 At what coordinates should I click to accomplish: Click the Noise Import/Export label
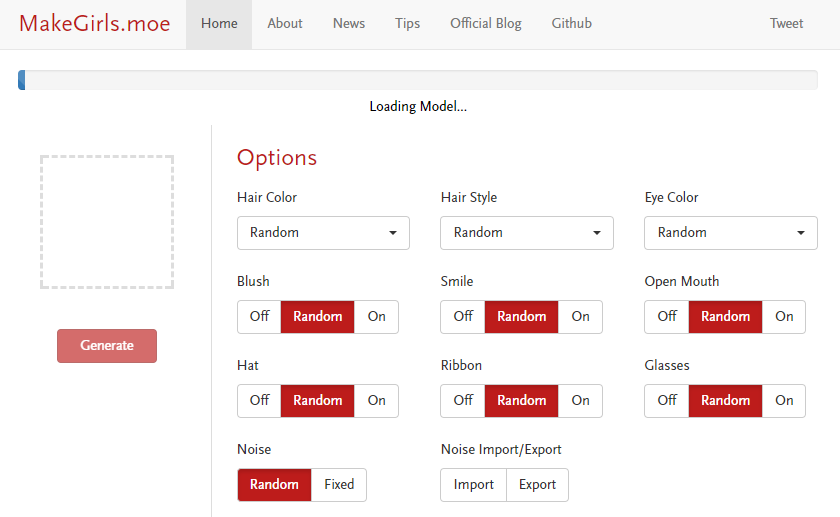[501, 449]
